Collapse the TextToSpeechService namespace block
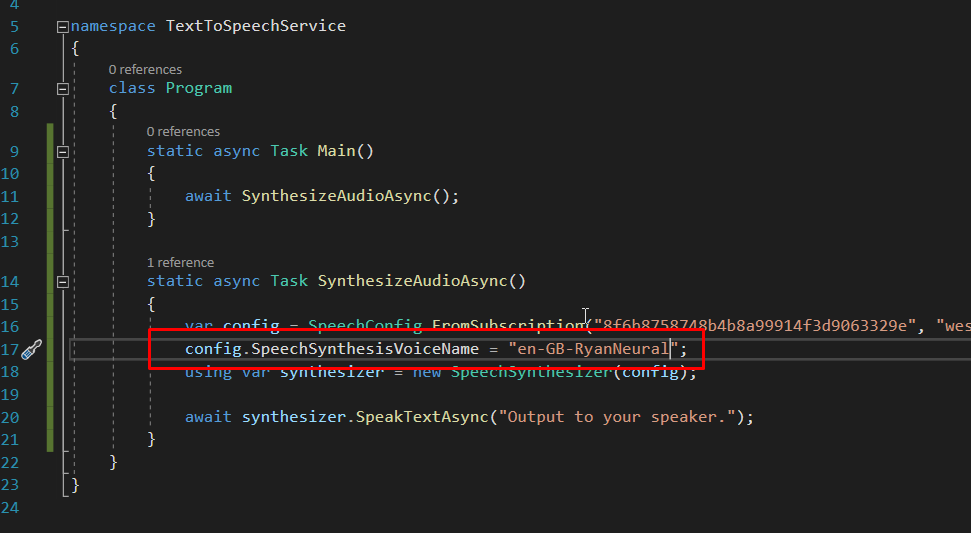This screenshot has height=533, width=971. tap(63, 27)
